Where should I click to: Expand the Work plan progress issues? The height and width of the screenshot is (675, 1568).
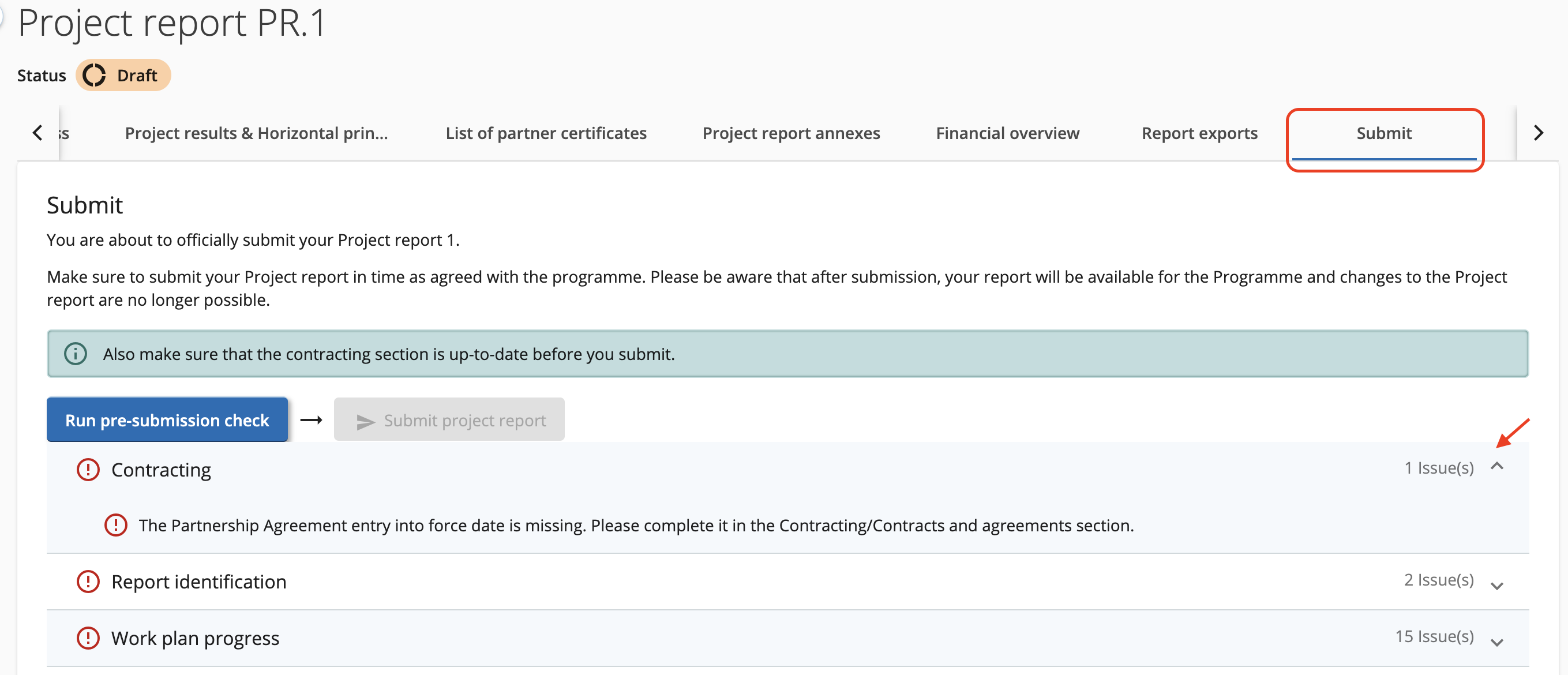(x=1497, y=642)
